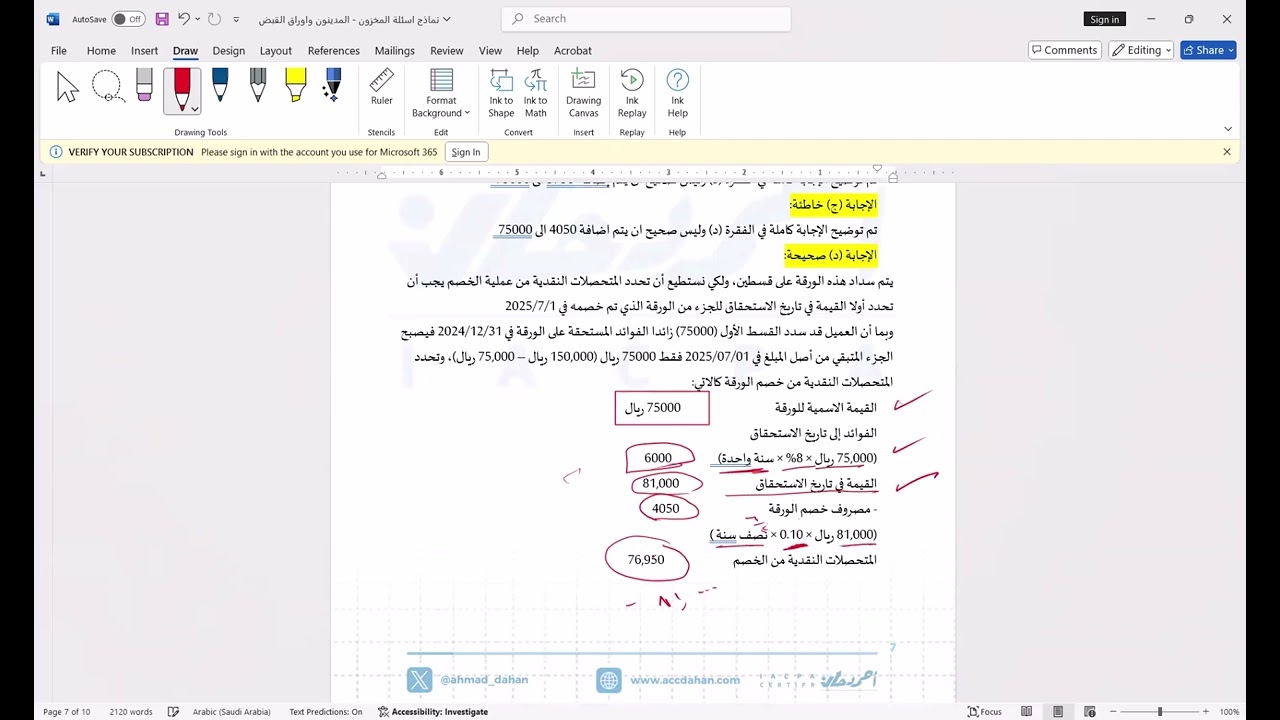Click the Redo button
1280x720 pixels.
coord(214,19)
